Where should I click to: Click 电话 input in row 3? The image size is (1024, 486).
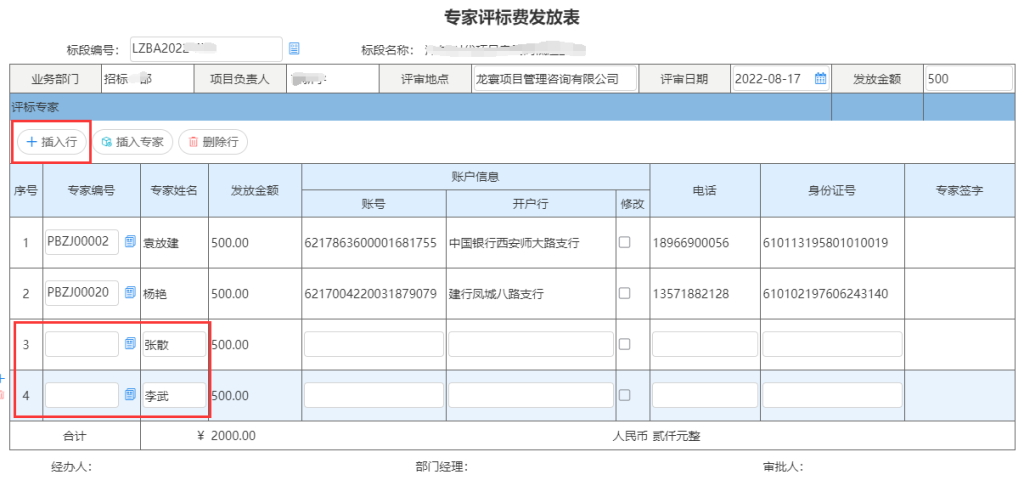(x=705, y=344)
